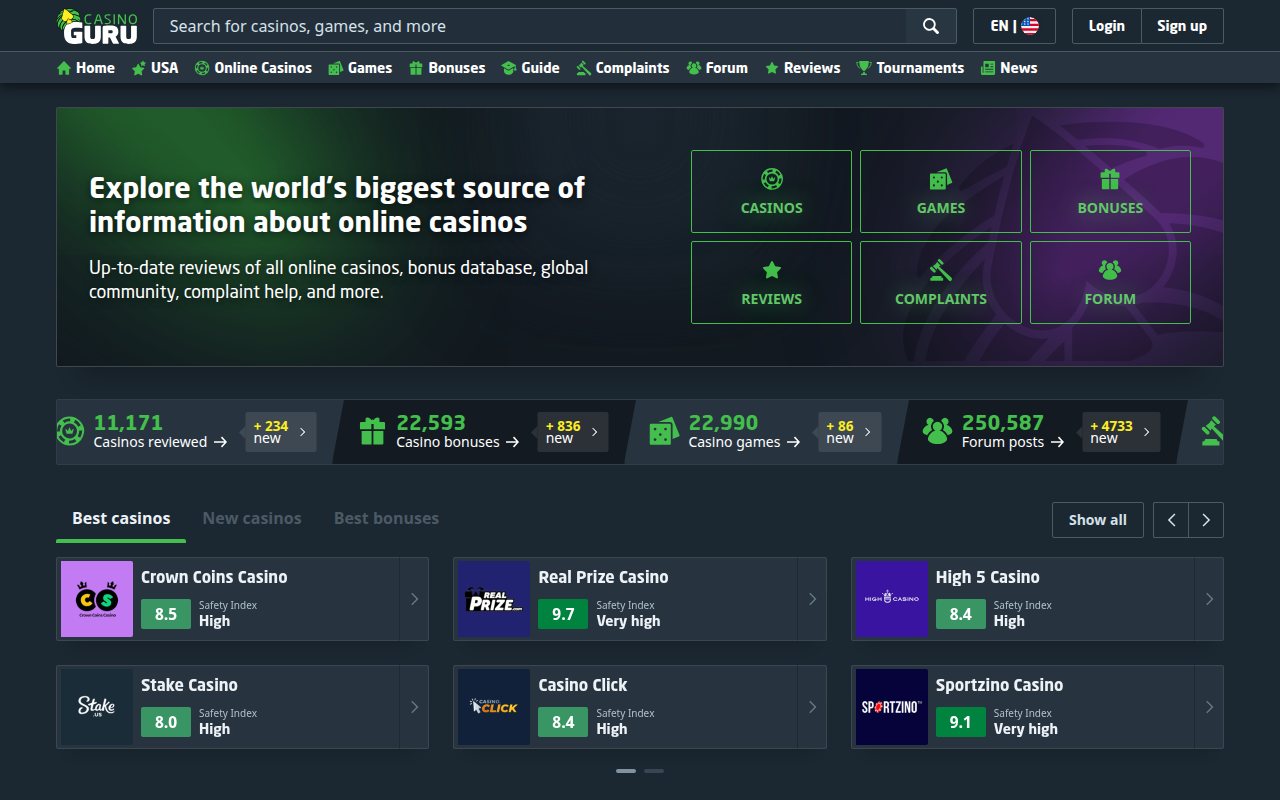Image resolution: width=1280 pixels, height=800 pixels.
Task: Open Online Casinos in navigation bar
Action: [x=254, y=68]
